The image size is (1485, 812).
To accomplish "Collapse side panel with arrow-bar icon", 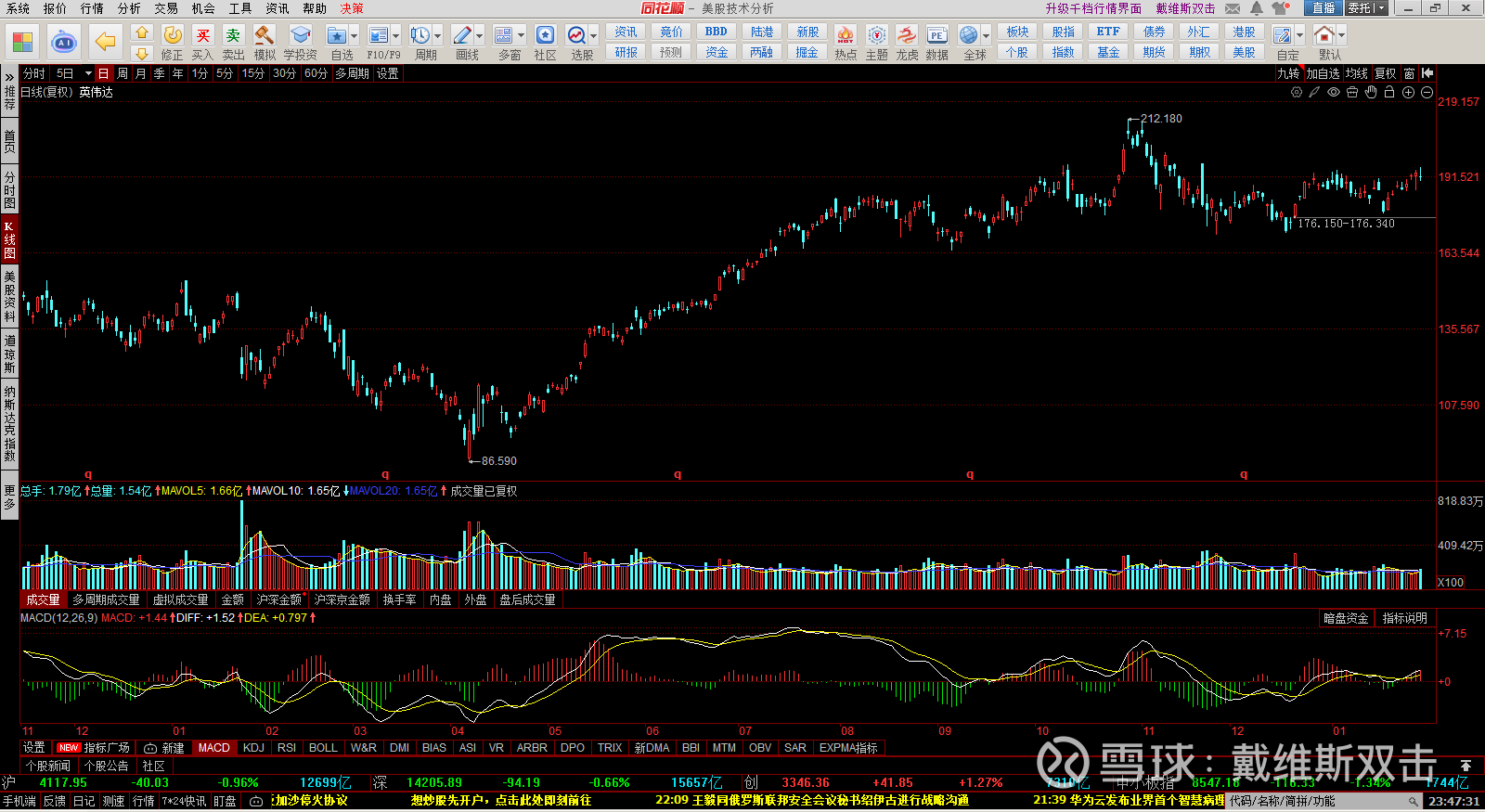I will (x=1427, y=73).
